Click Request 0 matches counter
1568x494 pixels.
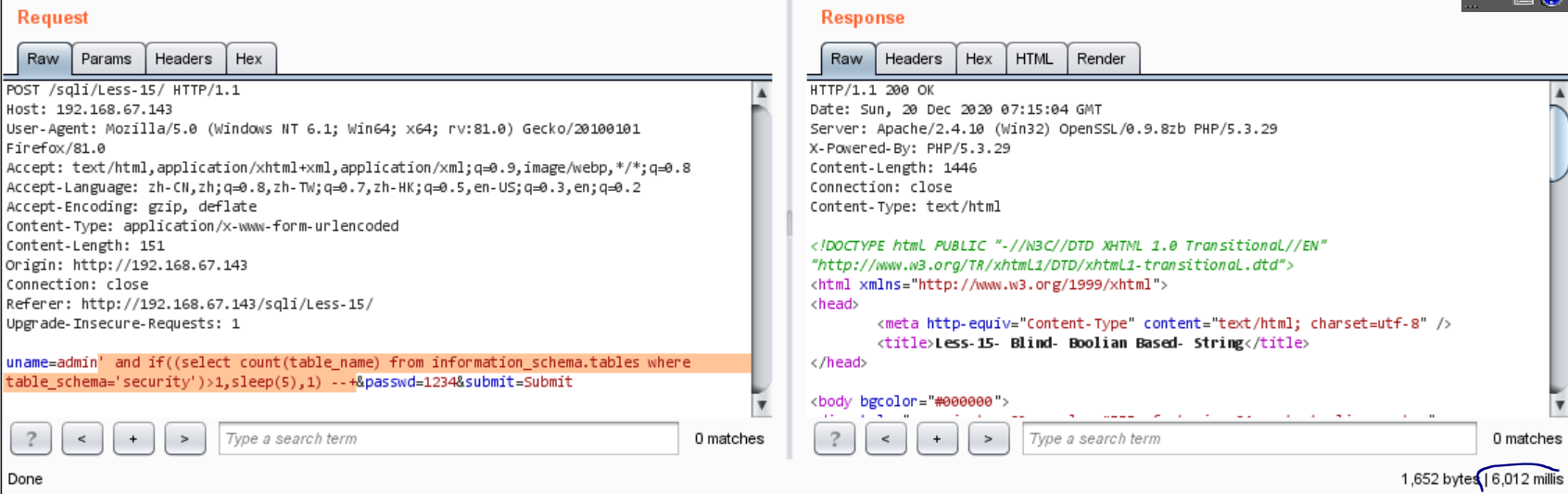(729, 438)
